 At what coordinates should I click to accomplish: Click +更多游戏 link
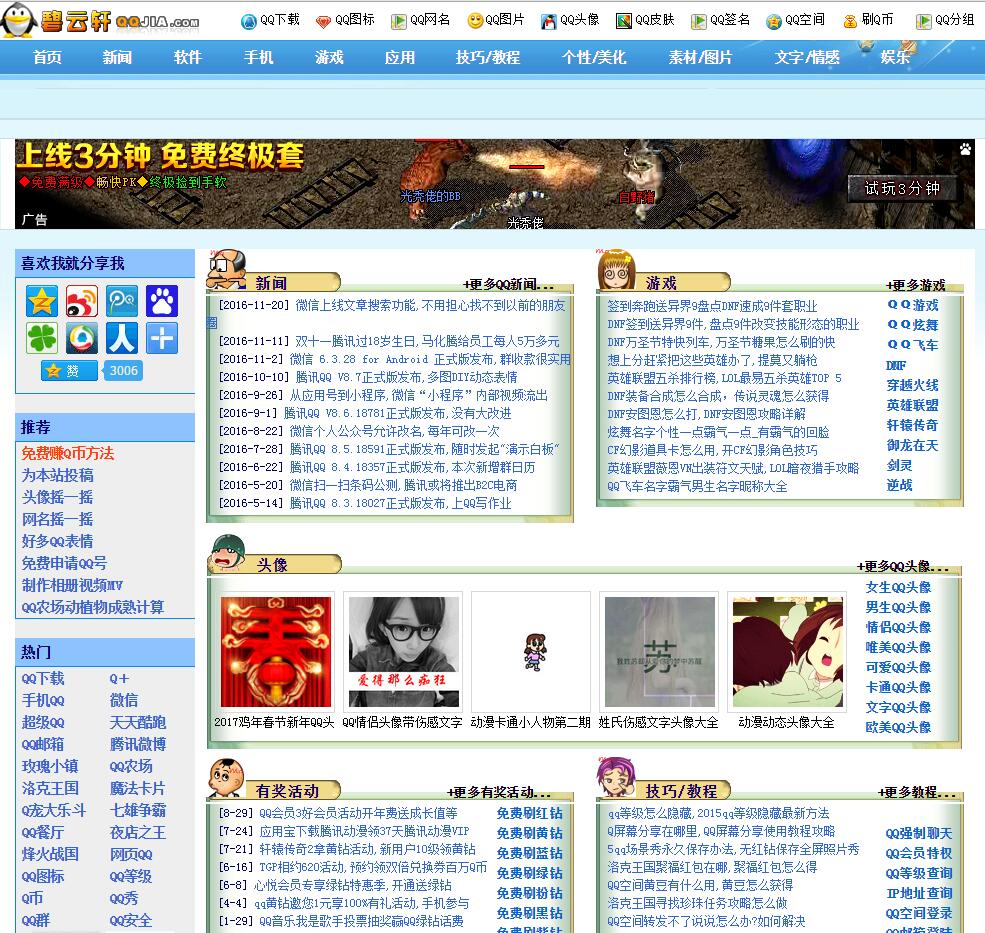[915, 285]
